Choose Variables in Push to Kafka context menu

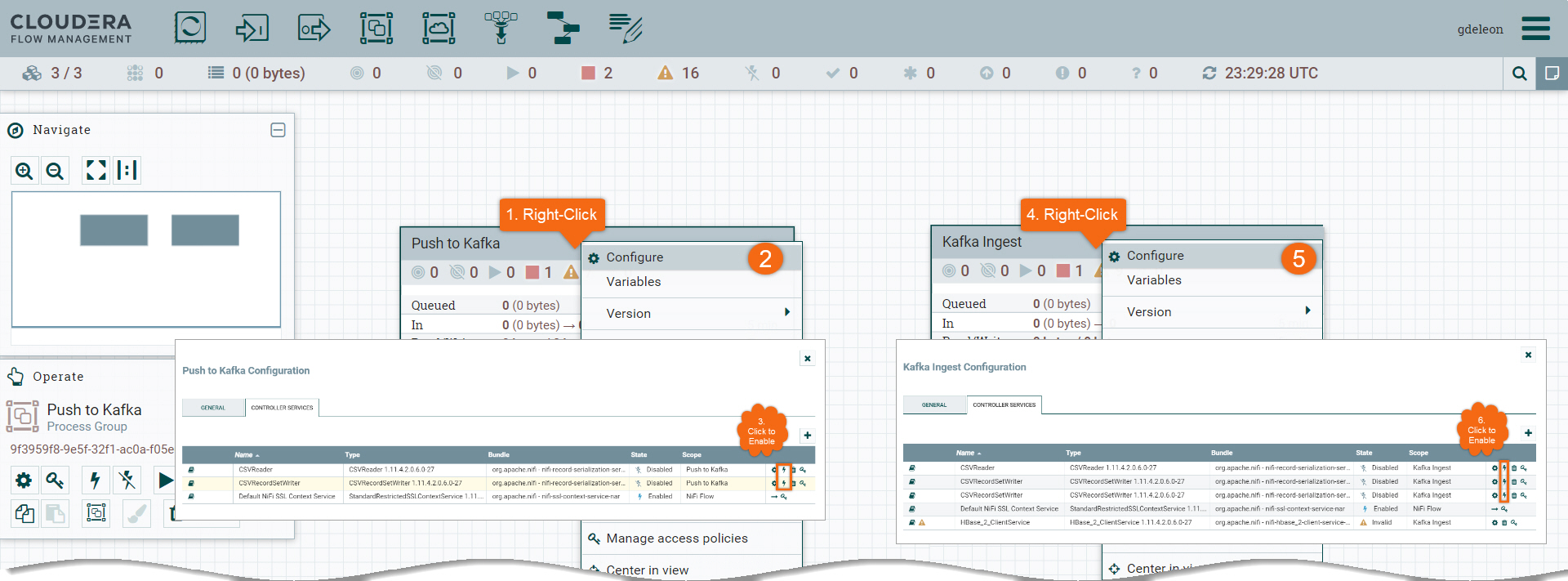click(x=691, y=282)
